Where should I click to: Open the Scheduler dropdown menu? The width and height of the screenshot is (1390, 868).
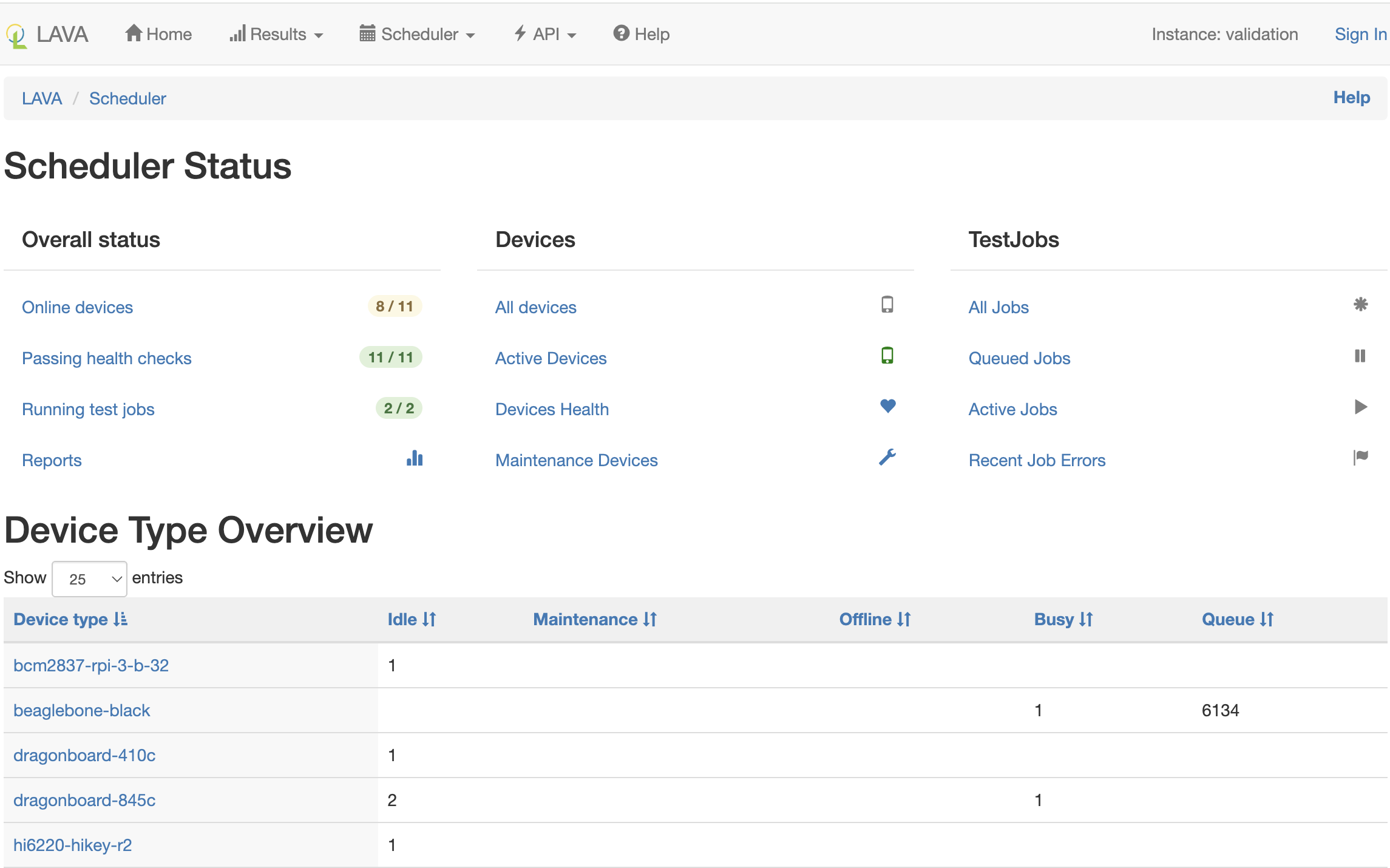417,35
